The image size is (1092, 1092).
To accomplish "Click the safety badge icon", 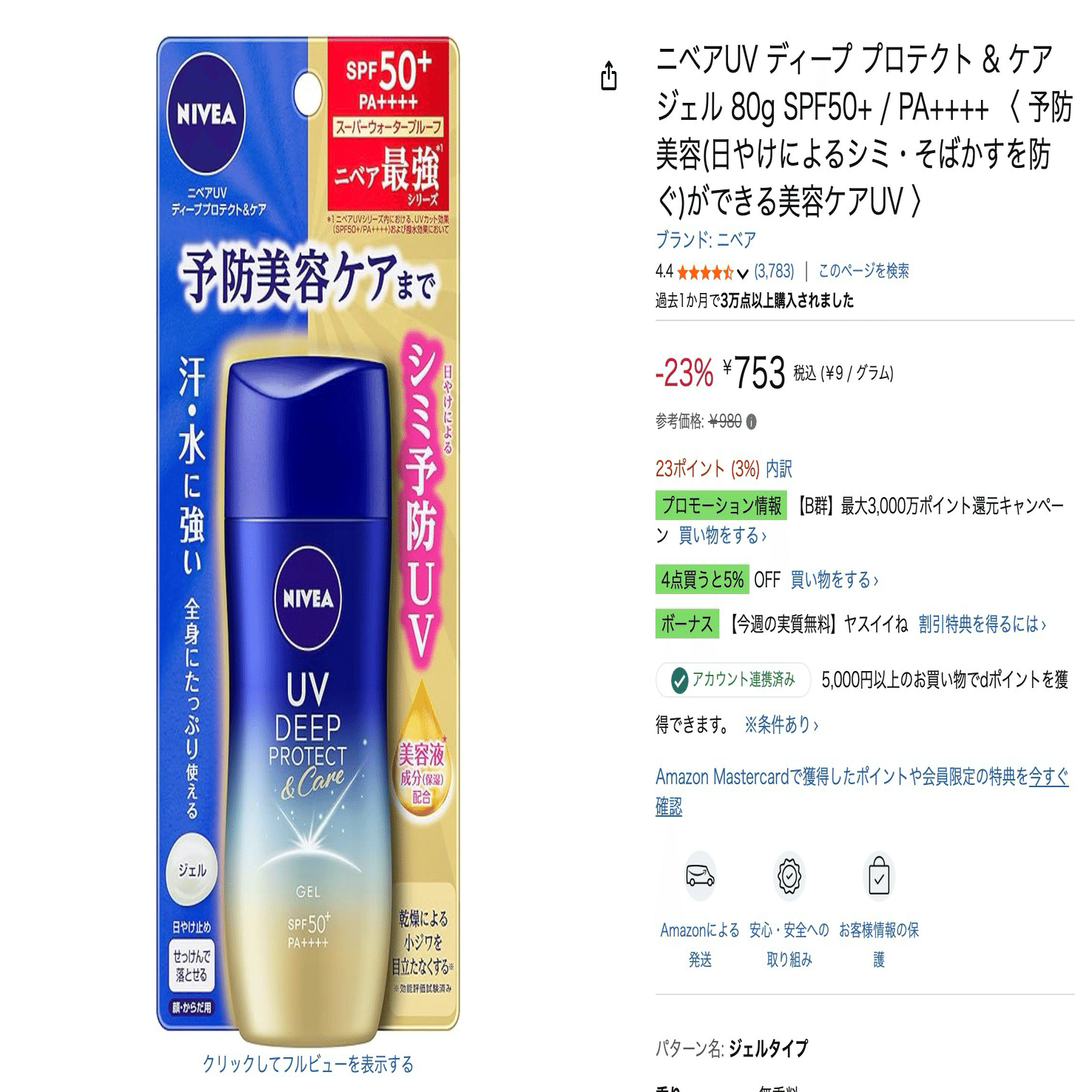I will 789,877.
